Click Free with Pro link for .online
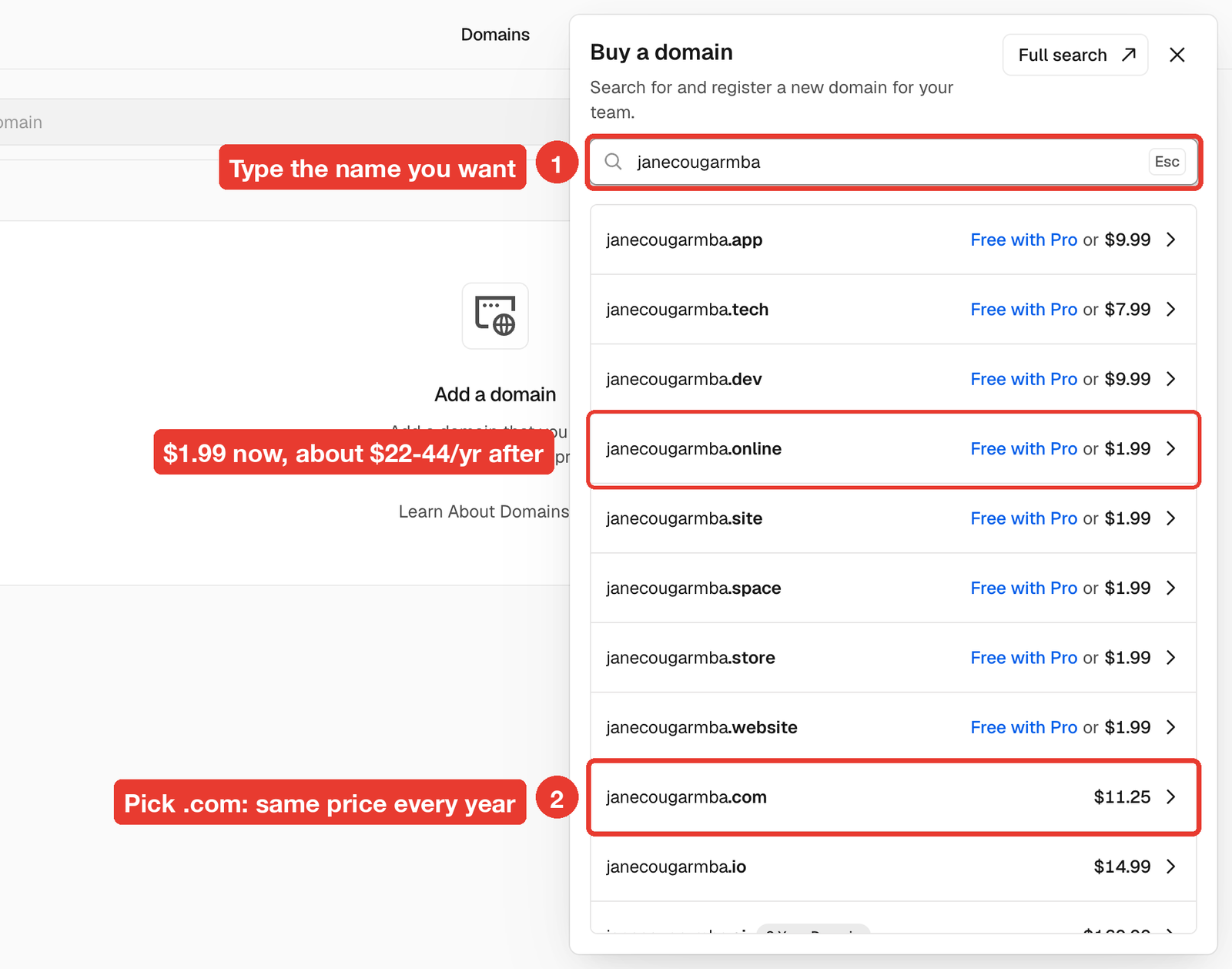1232x969 pixels. 1023,449
